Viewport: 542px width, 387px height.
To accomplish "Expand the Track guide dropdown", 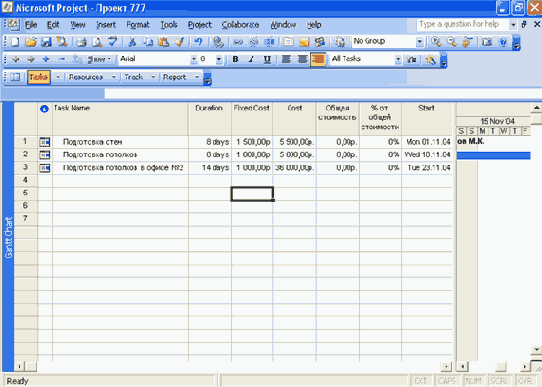I will click(x=153, y=77).
